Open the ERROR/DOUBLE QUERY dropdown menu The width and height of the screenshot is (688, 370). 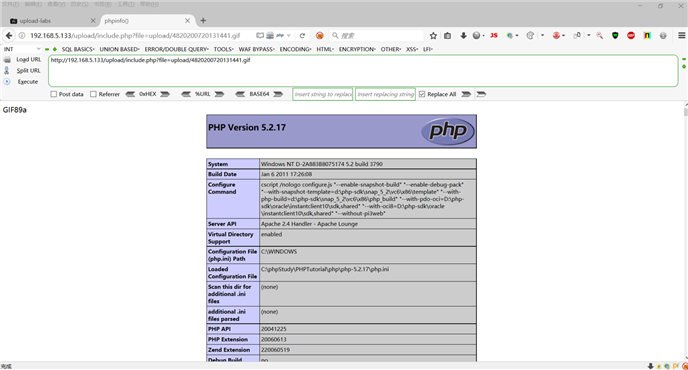(x=177, y=49)
